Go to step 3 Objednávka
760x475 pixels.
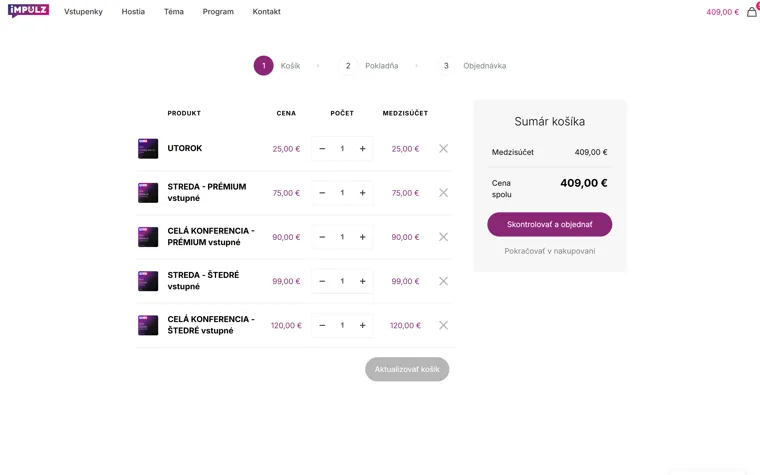tap(472, 66)
